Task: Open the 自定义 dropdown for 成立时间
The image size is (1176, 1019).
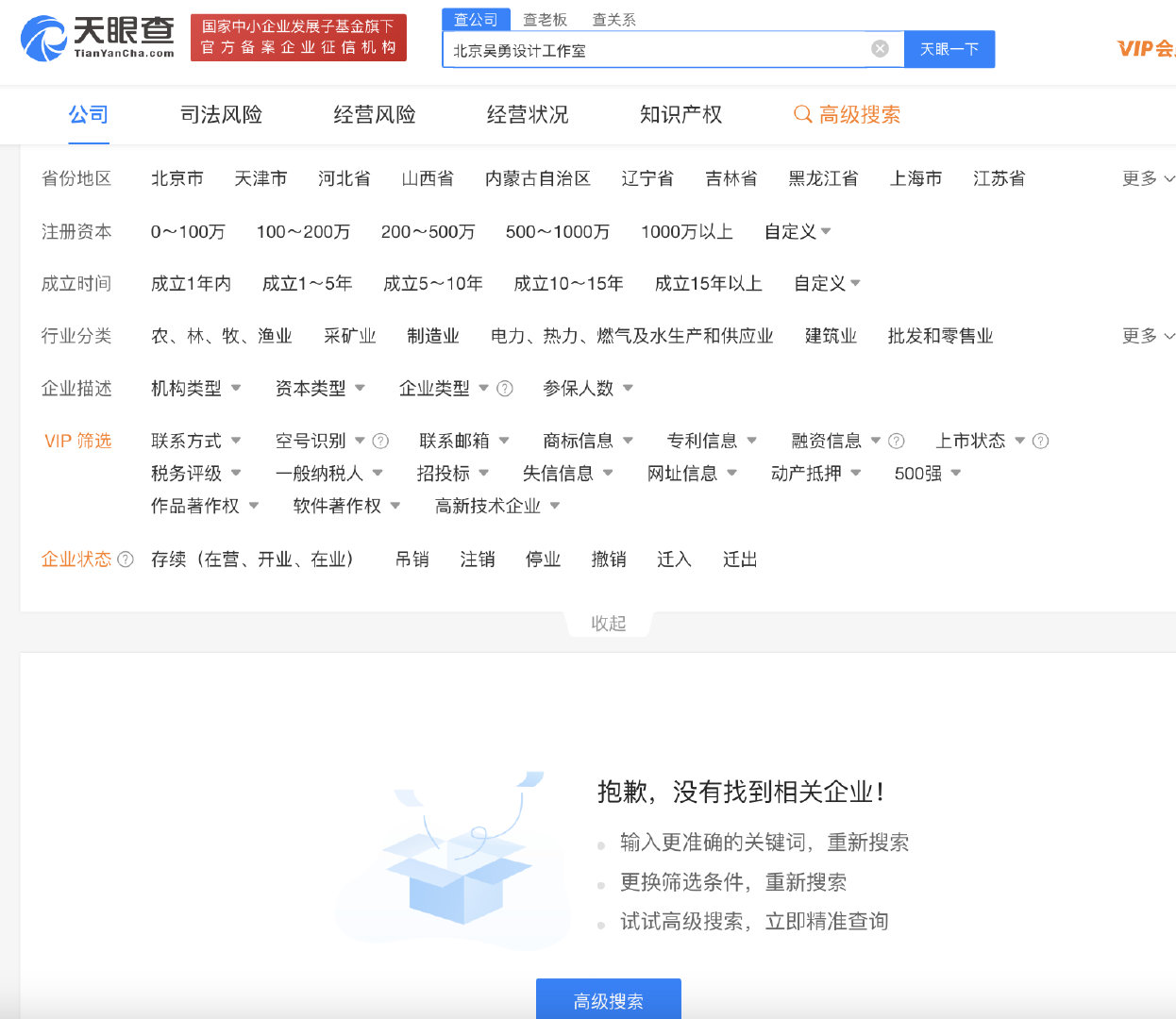Action: pyautogui.click(x=826, y=282)
